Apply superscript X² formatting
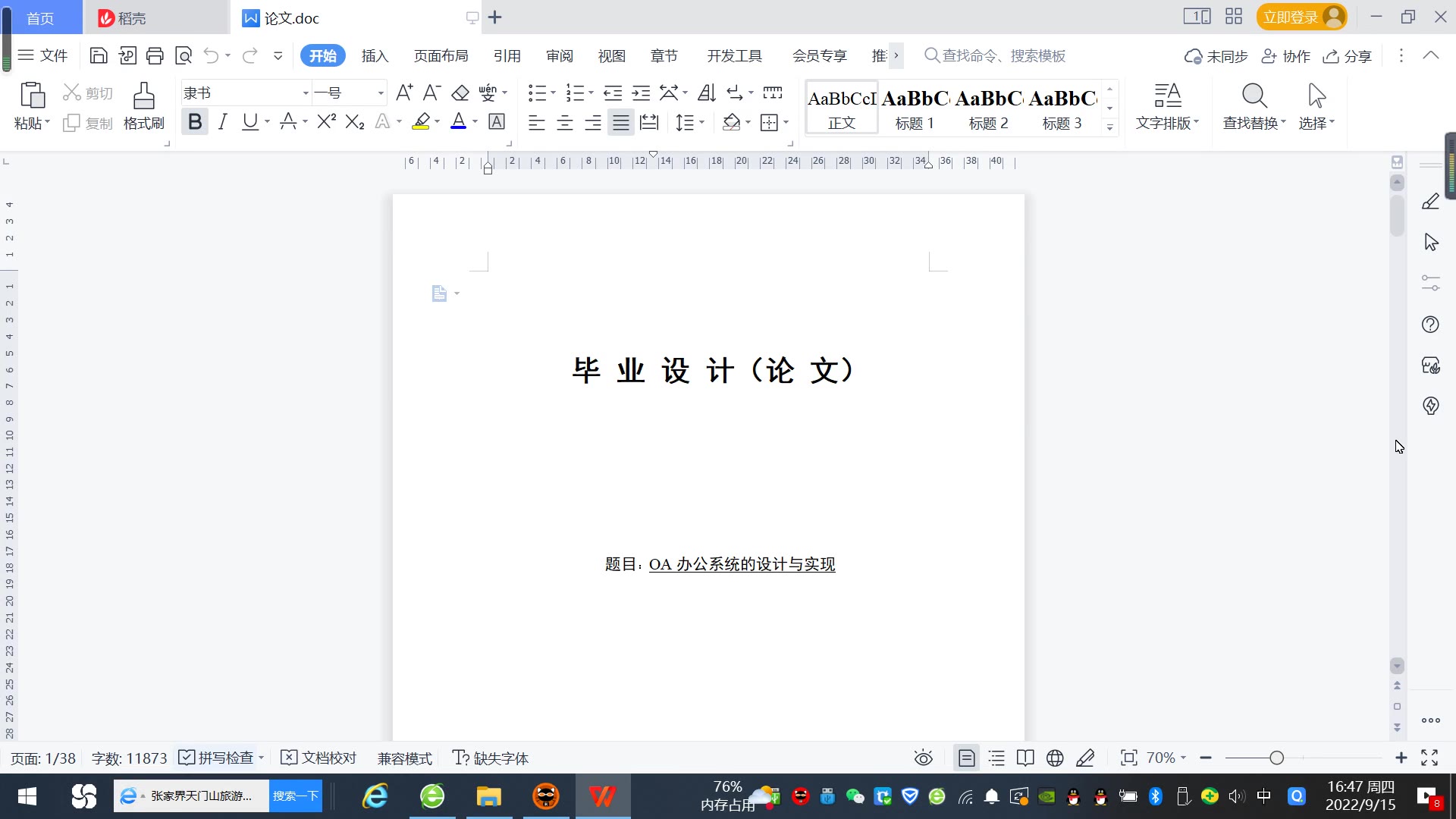This screenshot has width=1456, height=819. (327, 122)
